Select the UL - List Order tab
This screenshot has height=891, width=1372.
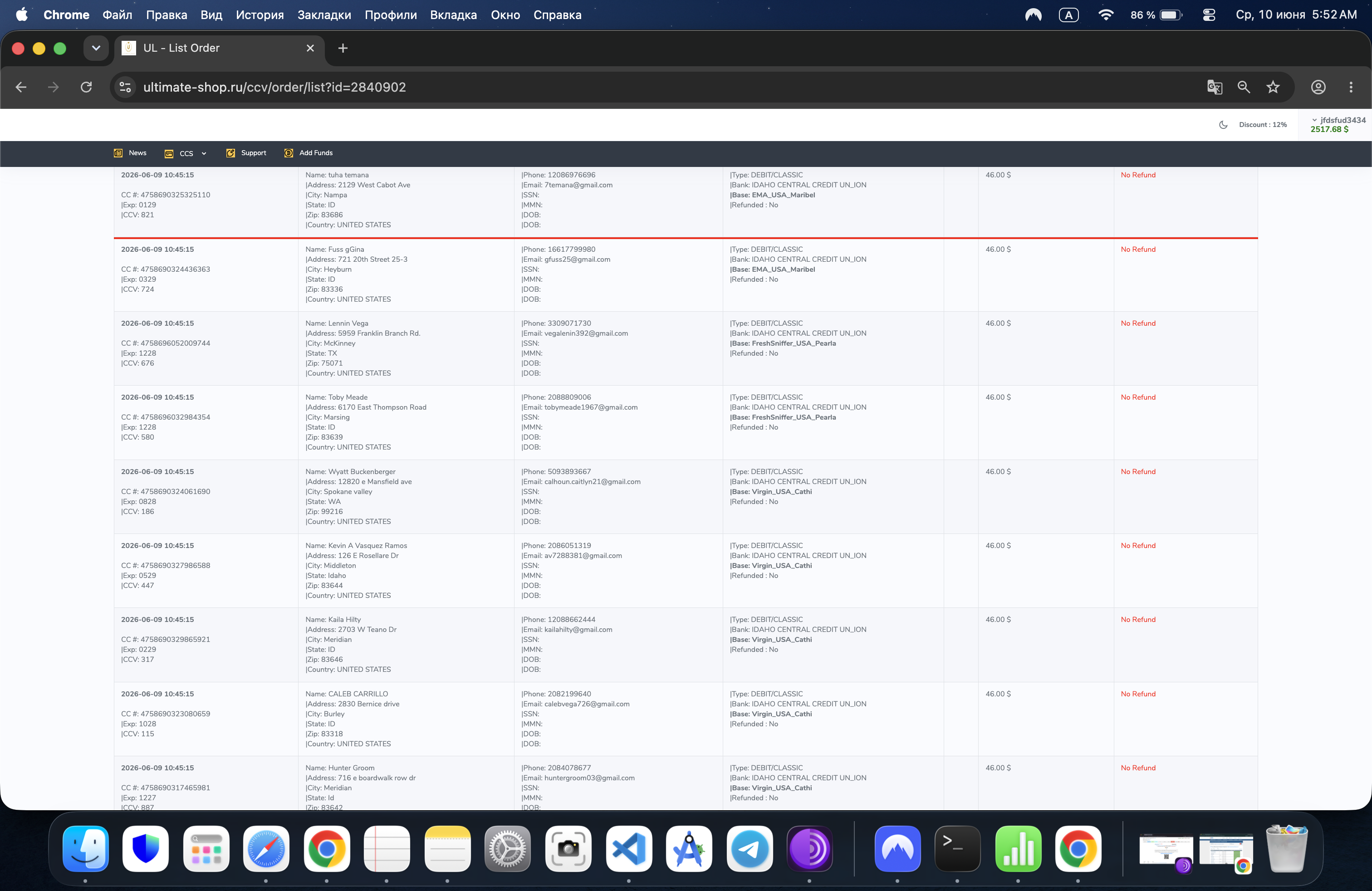[219, 48]
